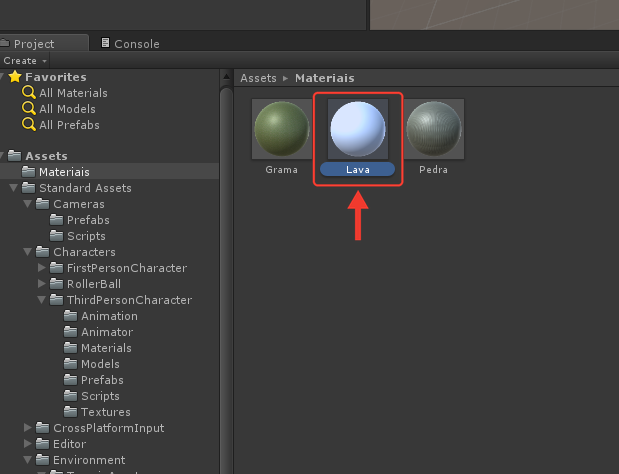The height and width of the screenshot is (474, 619).
Task: Click the Textures folder icon
Action: pyautogui.click(x=71, y=411)
